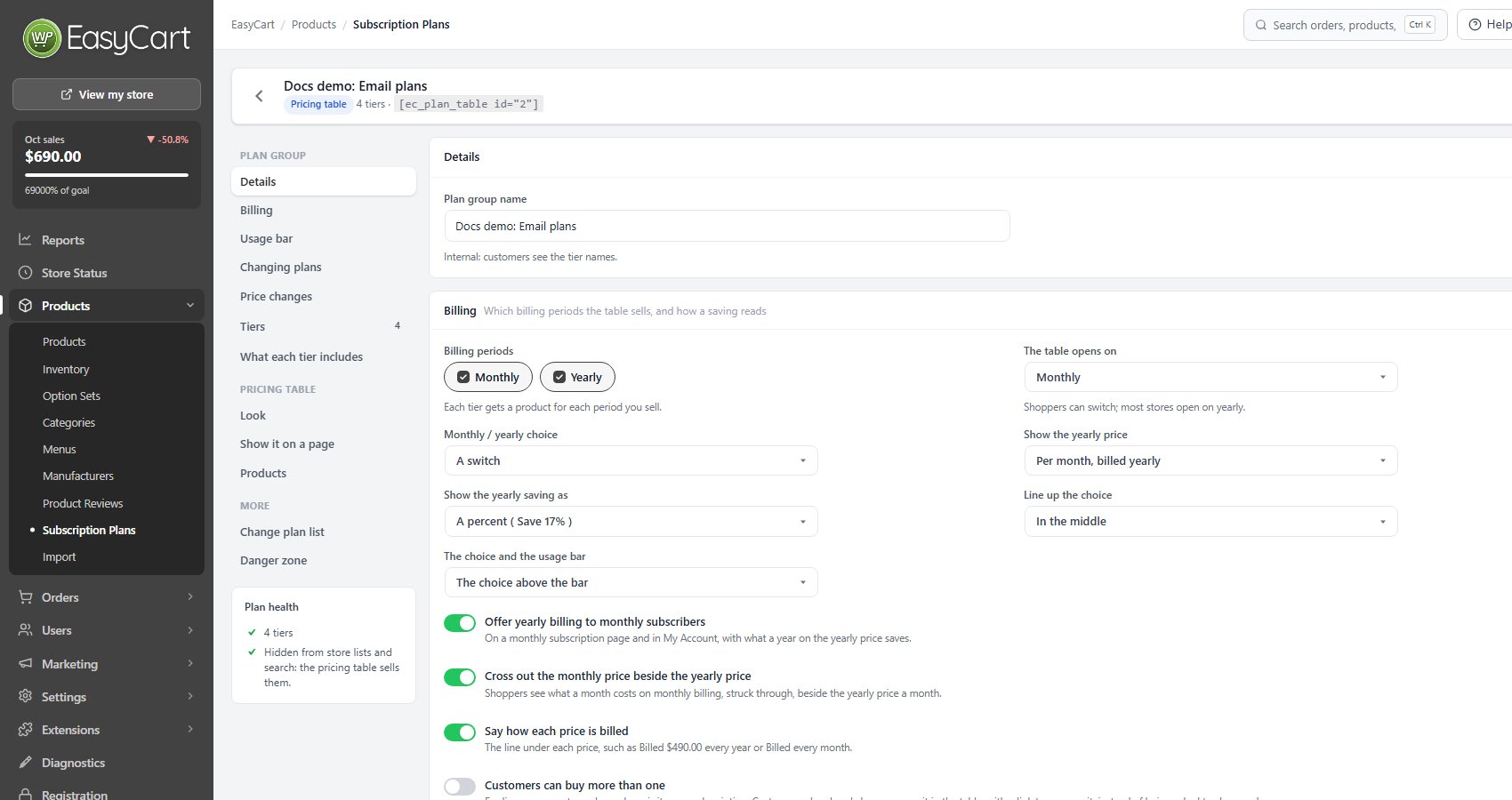Collapse the Products sidebar menu chevron
Image resolution: width=1512 pixels, height=800 pixels.
pyautogui.click(x=189, y=305)
